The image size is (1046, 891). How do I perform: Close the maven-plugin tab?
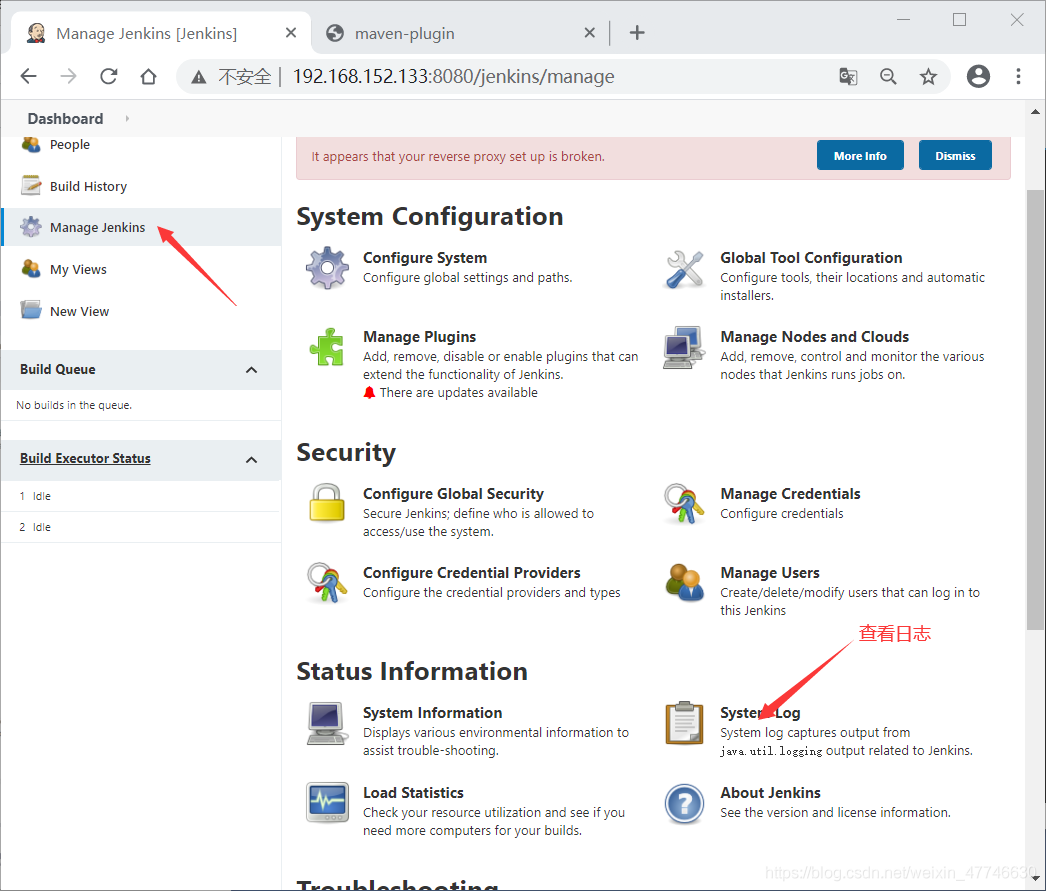[590, 33]
